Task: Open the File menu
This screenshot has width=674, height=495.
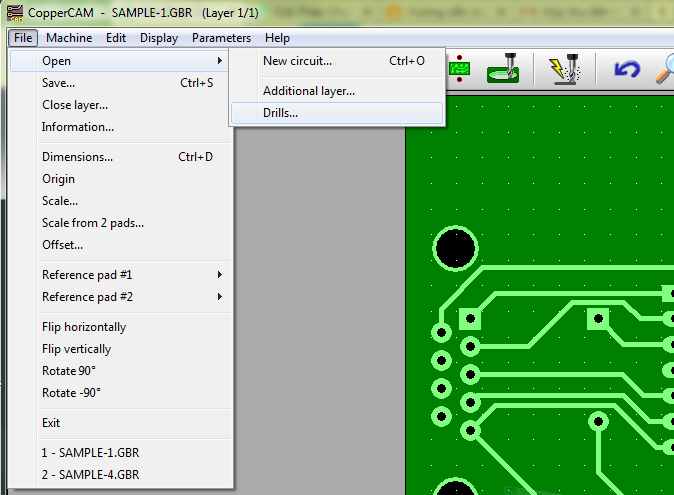Action: [23, 38]
